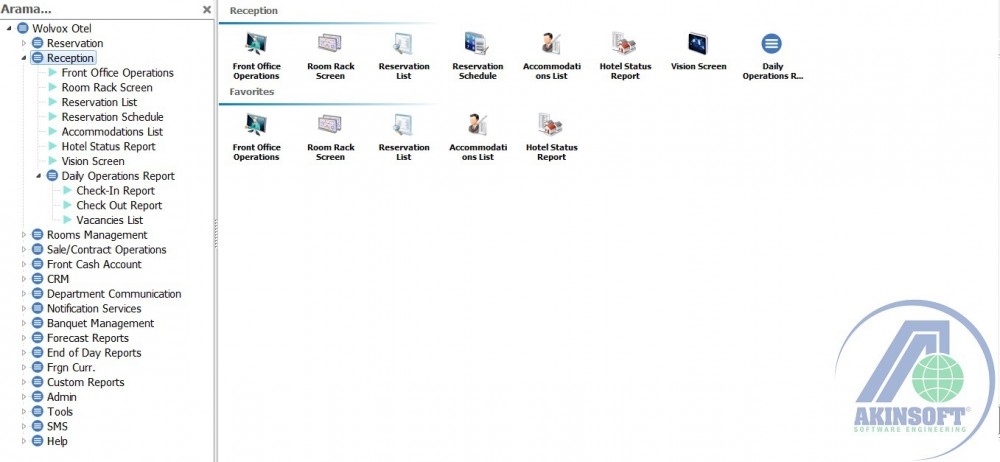Viewport: 1000px width, 462px height.
Task: Launch Reservation List from Favorites
Action: (x=404, y=137)
